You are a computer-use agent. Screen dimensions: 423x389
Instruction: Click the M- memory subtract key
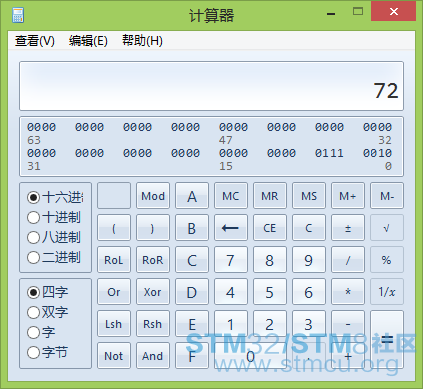pos(387,196)
